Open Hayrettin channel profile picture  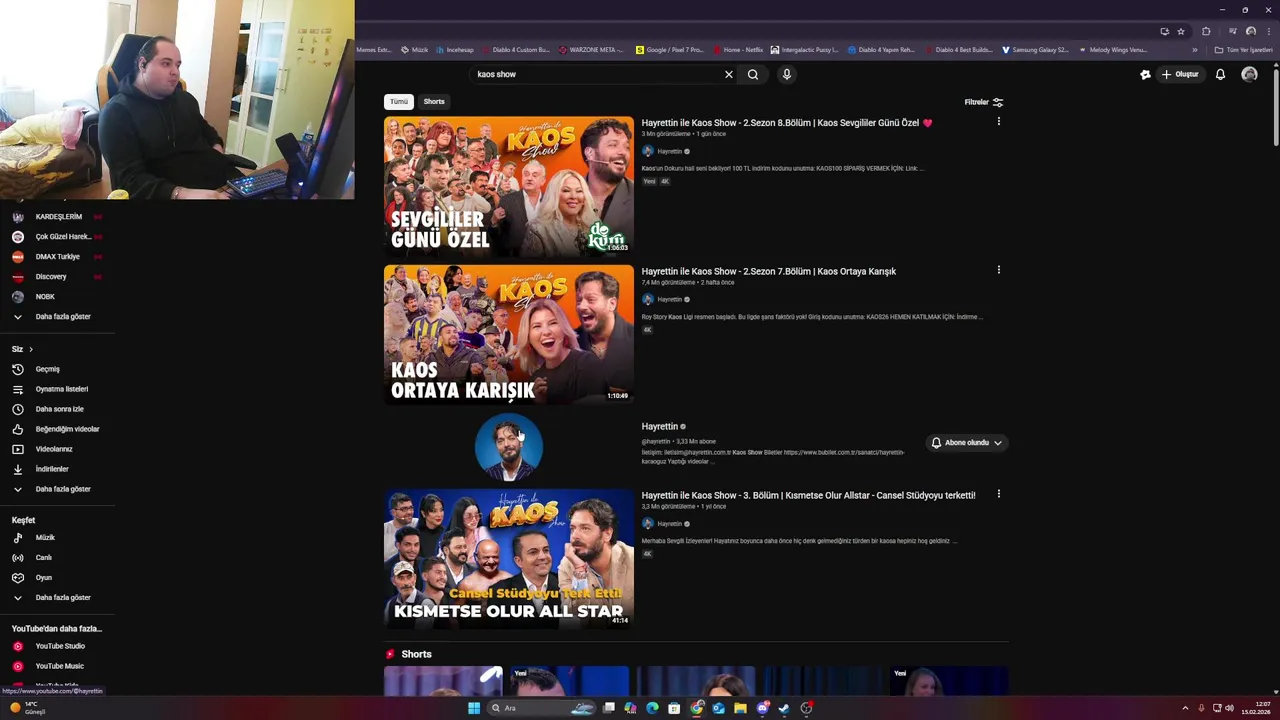(509, 447)
